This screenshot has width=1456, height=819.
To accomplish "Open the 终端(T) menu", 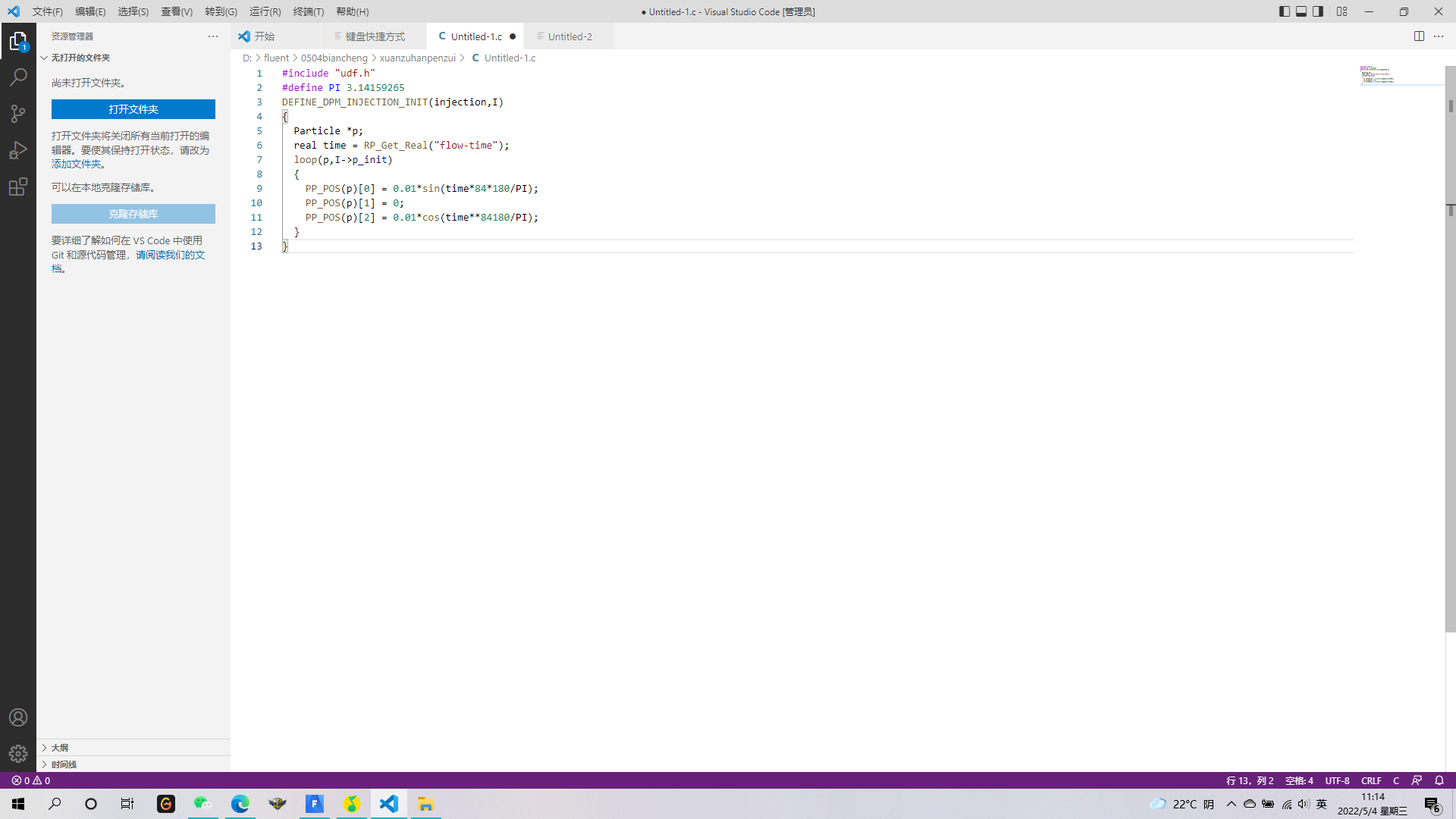I will [308, 11].
